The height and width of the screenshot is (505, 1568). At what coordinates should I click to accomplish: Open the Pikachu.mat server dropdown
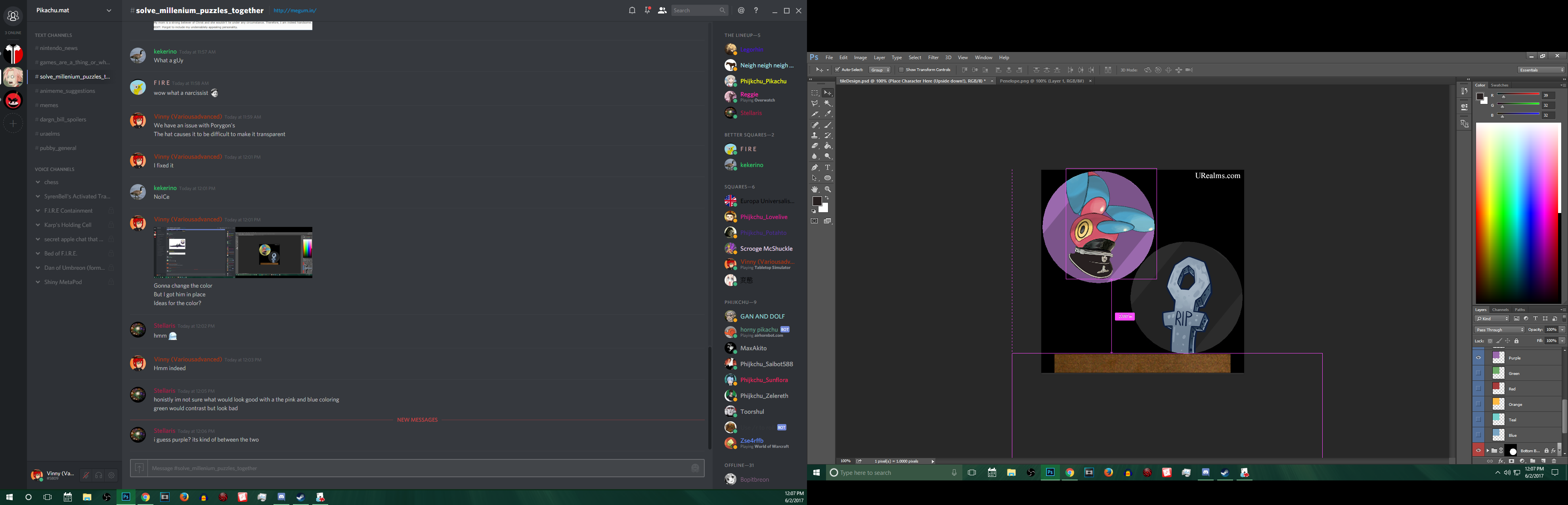[x=109, y=10]
